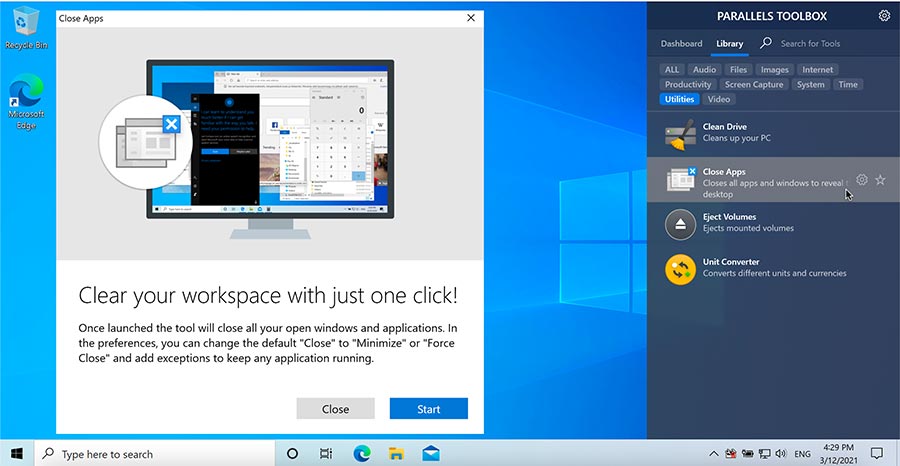Show hidden system tray icons chevron
The image size is (900, 466).
coord(713,453)
